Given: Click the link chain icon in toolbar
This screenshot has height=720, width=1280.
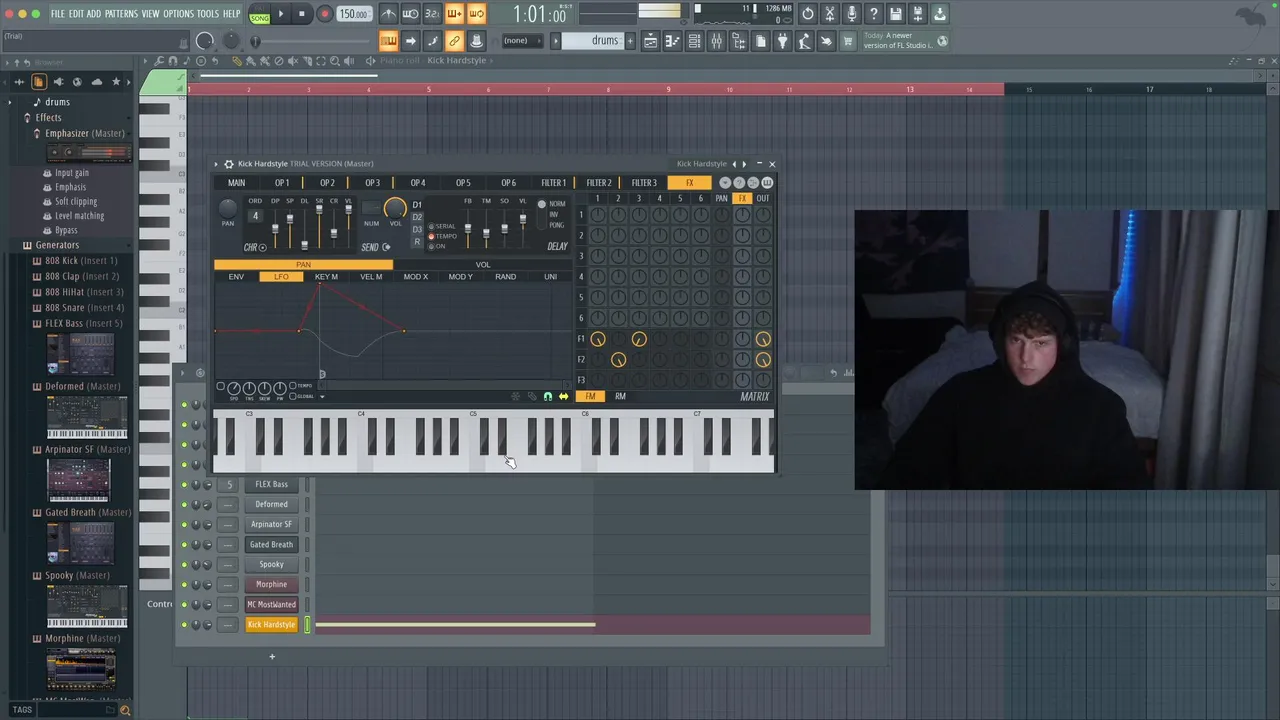Looking at the screenshot, I should pos(454,41).
